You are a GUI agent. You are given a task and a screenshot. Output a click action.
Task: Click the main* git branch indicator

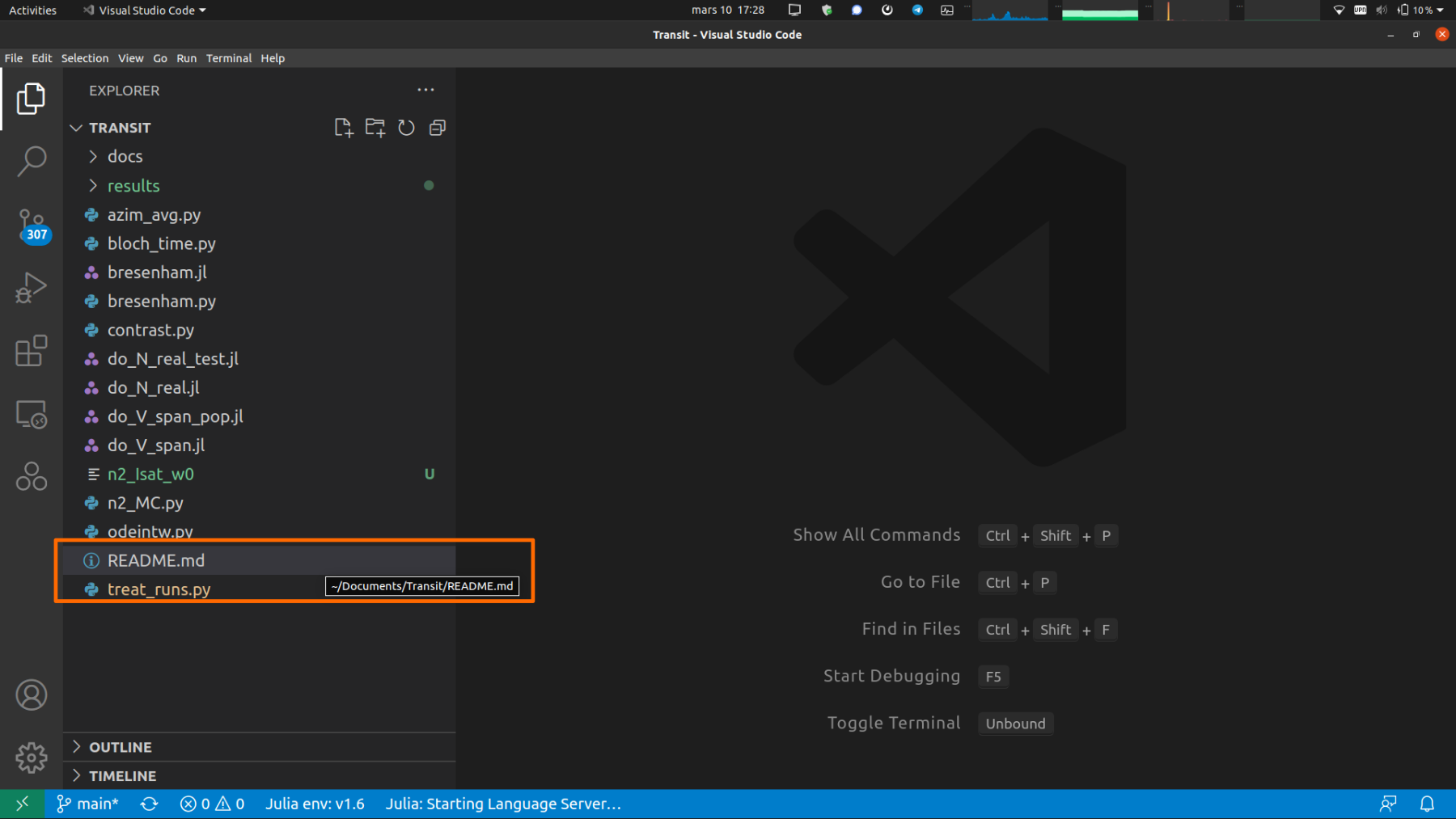click(88, 804)
